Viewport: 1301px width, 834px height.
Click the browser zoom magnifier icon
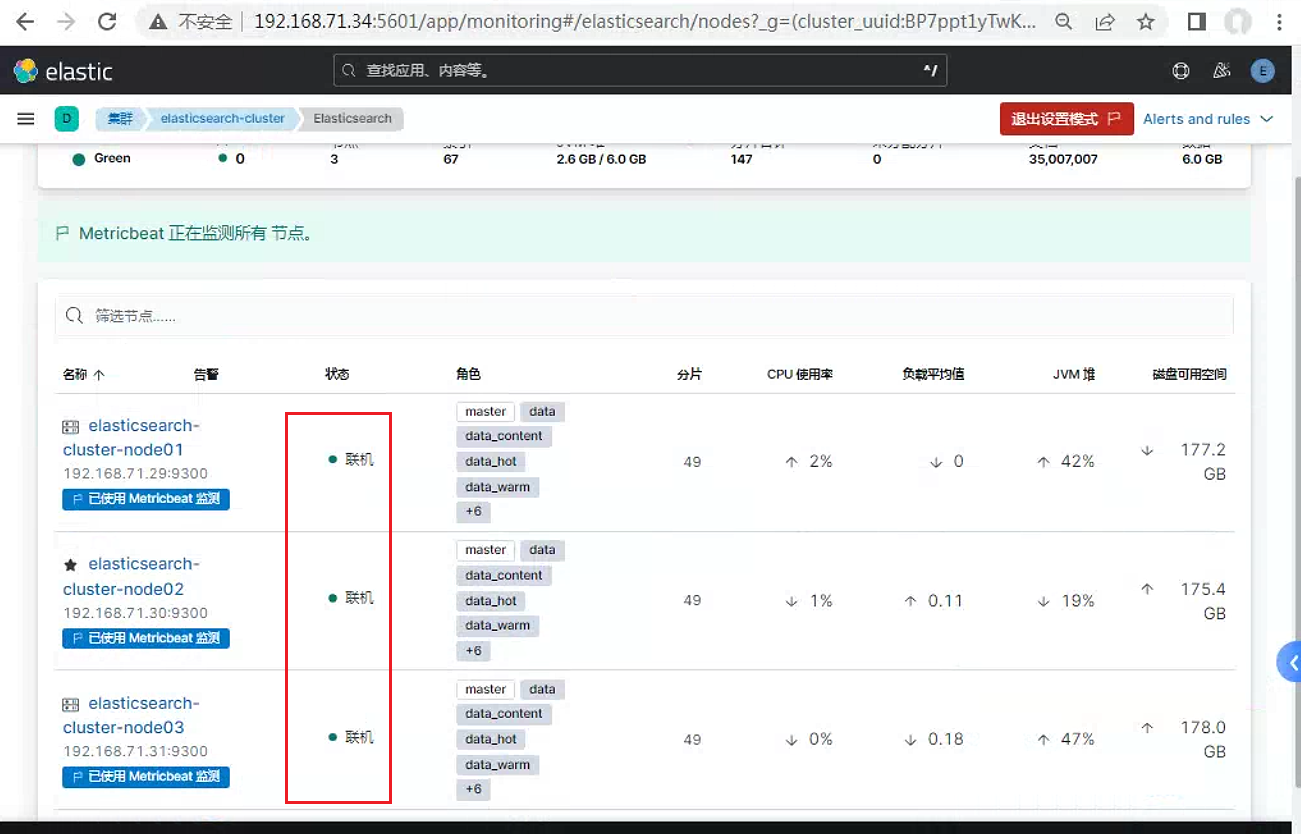[x=1064, y=21]
